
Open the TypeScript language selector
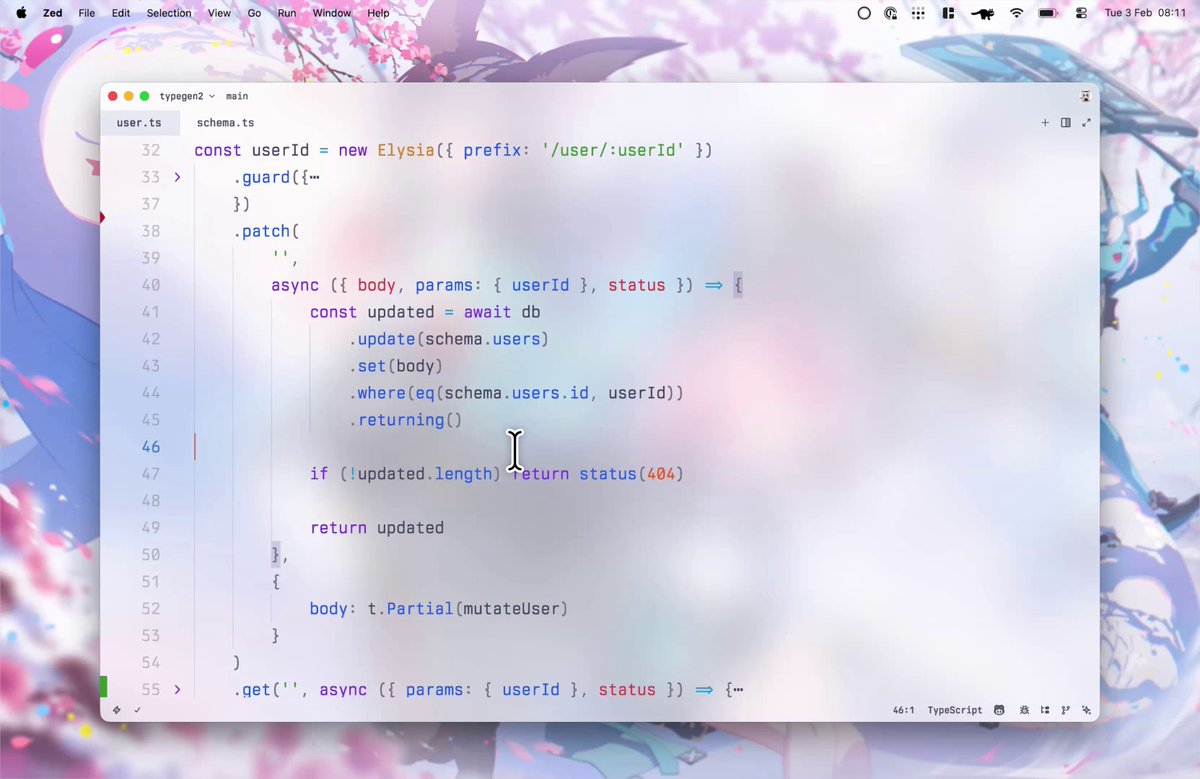click(x=955, y=710)
